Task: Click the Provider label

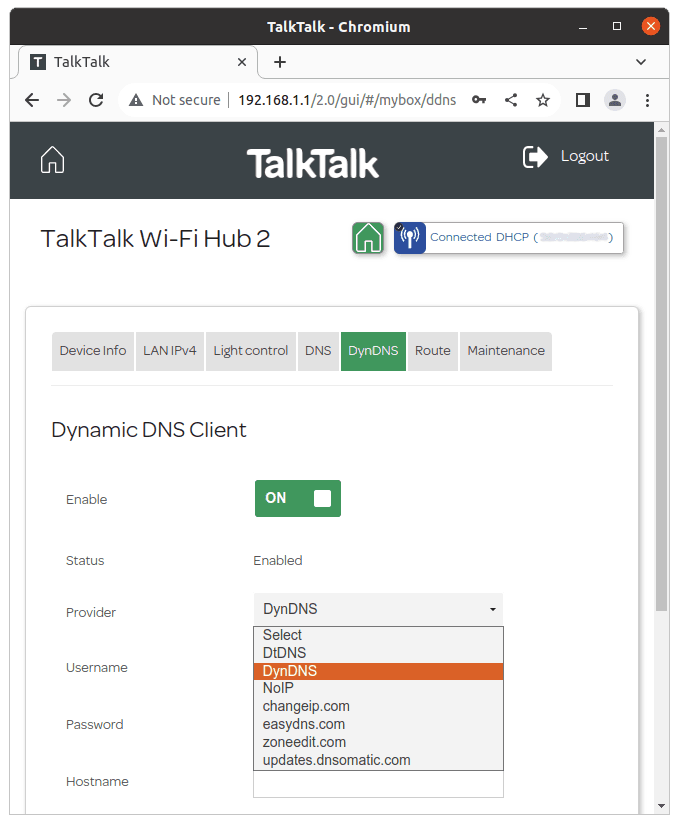Action: point(90,613)
